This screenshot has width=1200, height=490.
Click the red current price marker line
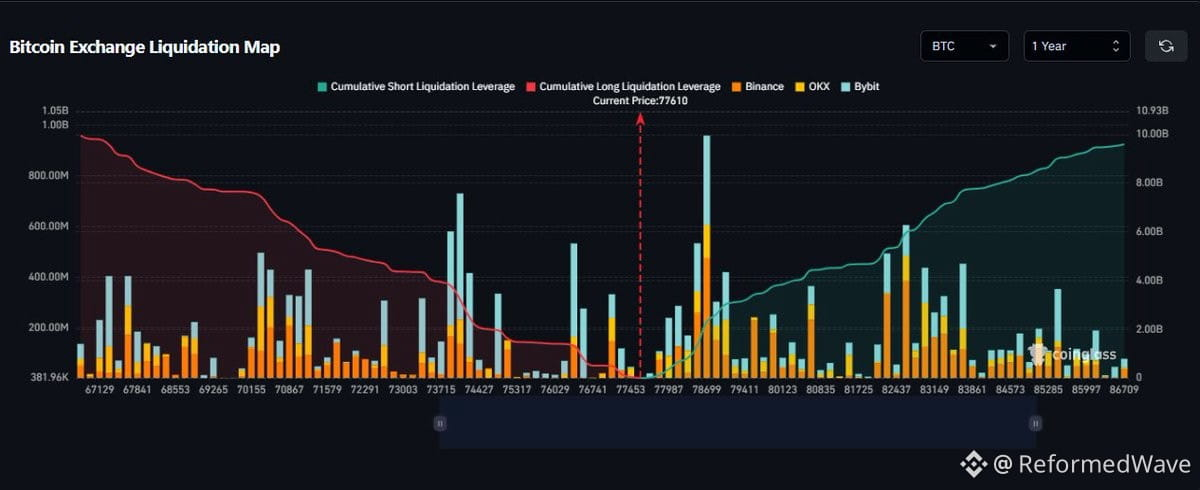pyautogui.click(x=640, y=245)
